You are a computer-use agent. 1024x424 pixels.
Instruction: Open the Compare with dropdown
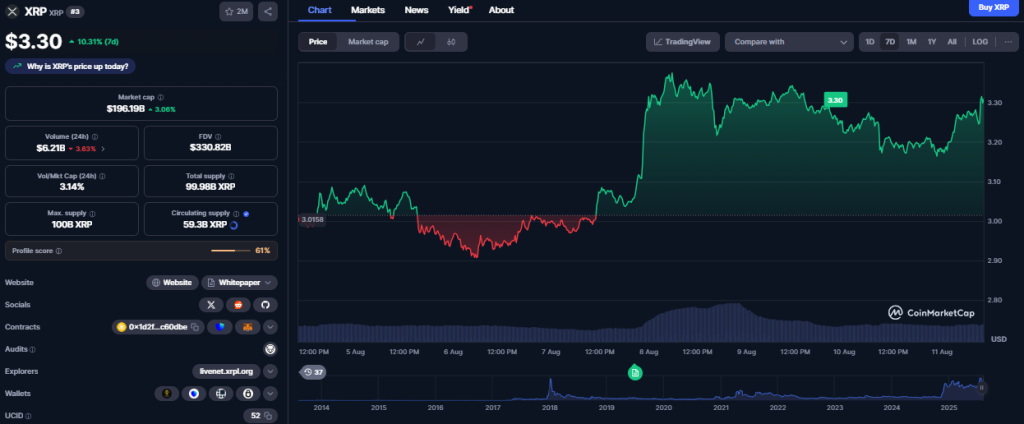coord(789,42)
